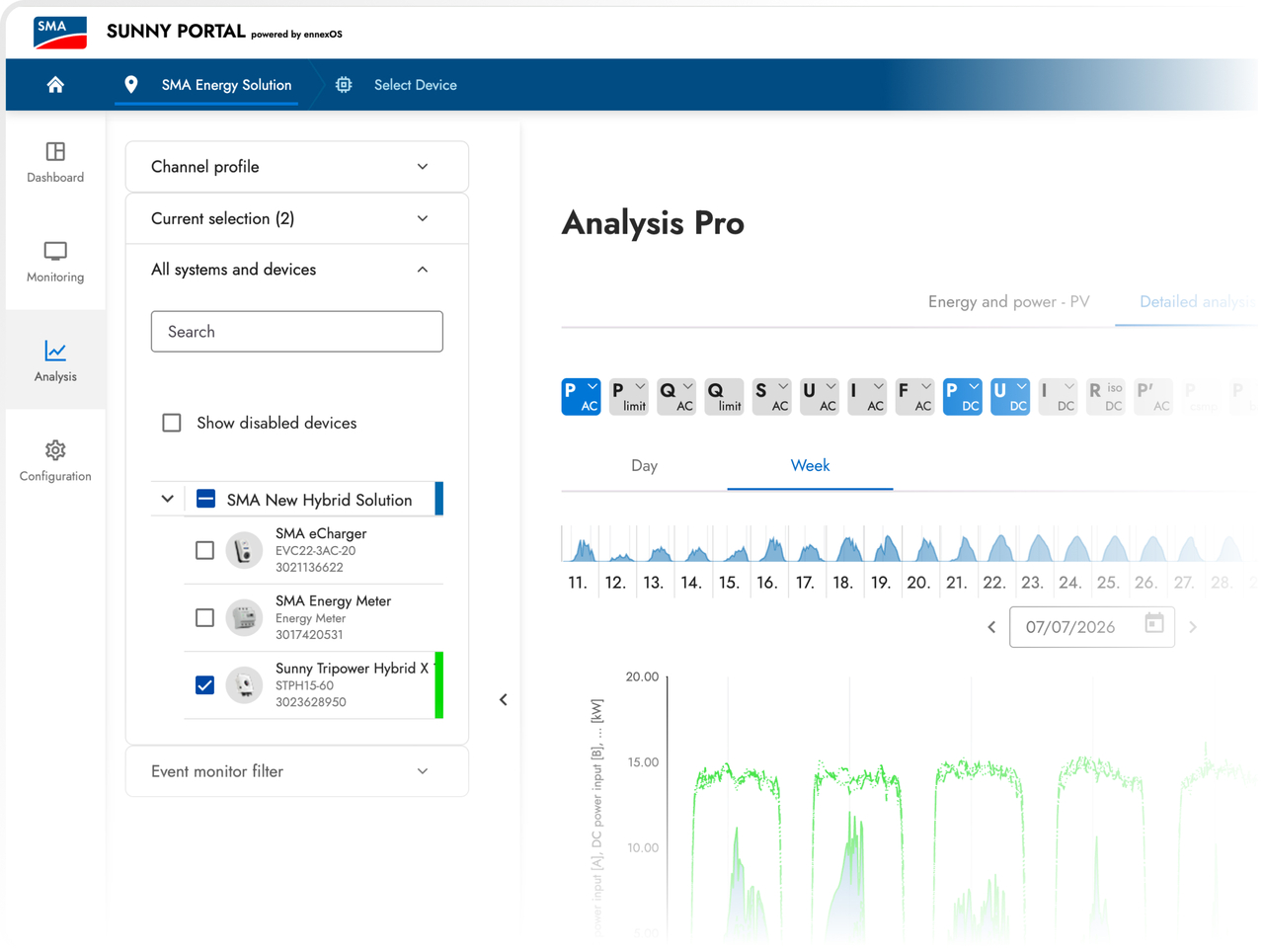Viewport: 1264px width, 952px height.
Task: Open the Energy and power - PV tab
Action: 1008,301
